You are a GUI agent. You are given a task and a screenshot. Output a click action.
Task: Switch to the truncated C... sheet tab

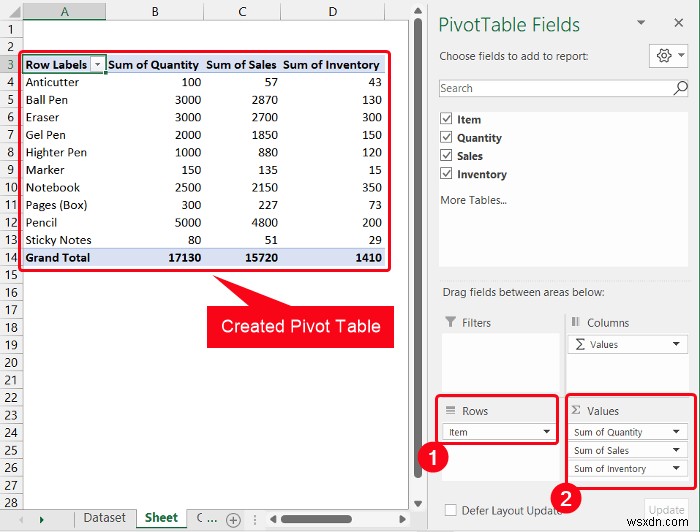tap(207, 518)
